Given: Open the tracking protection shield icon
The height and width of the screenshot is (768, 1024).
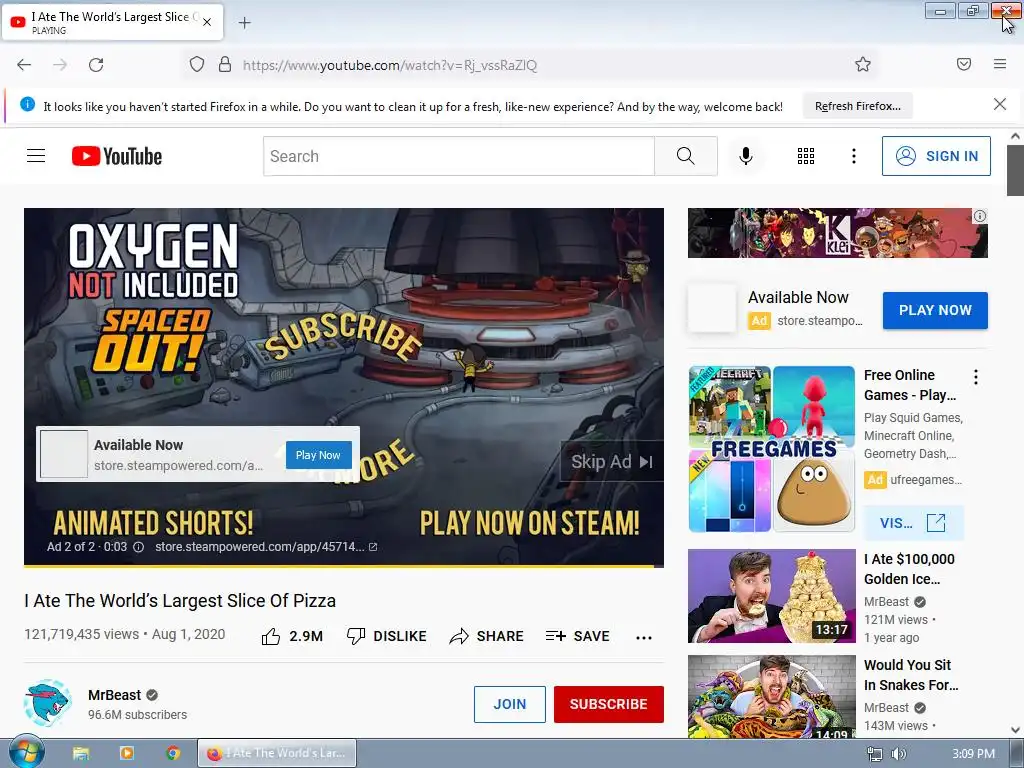Looking at the screenshot, I should click(x=197, y=65).
